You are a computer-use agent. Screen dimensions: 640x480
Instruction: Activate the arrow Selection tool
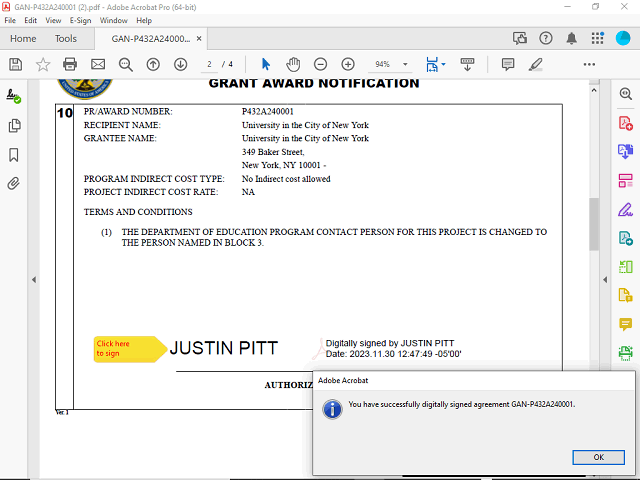[x=266, y=64]
